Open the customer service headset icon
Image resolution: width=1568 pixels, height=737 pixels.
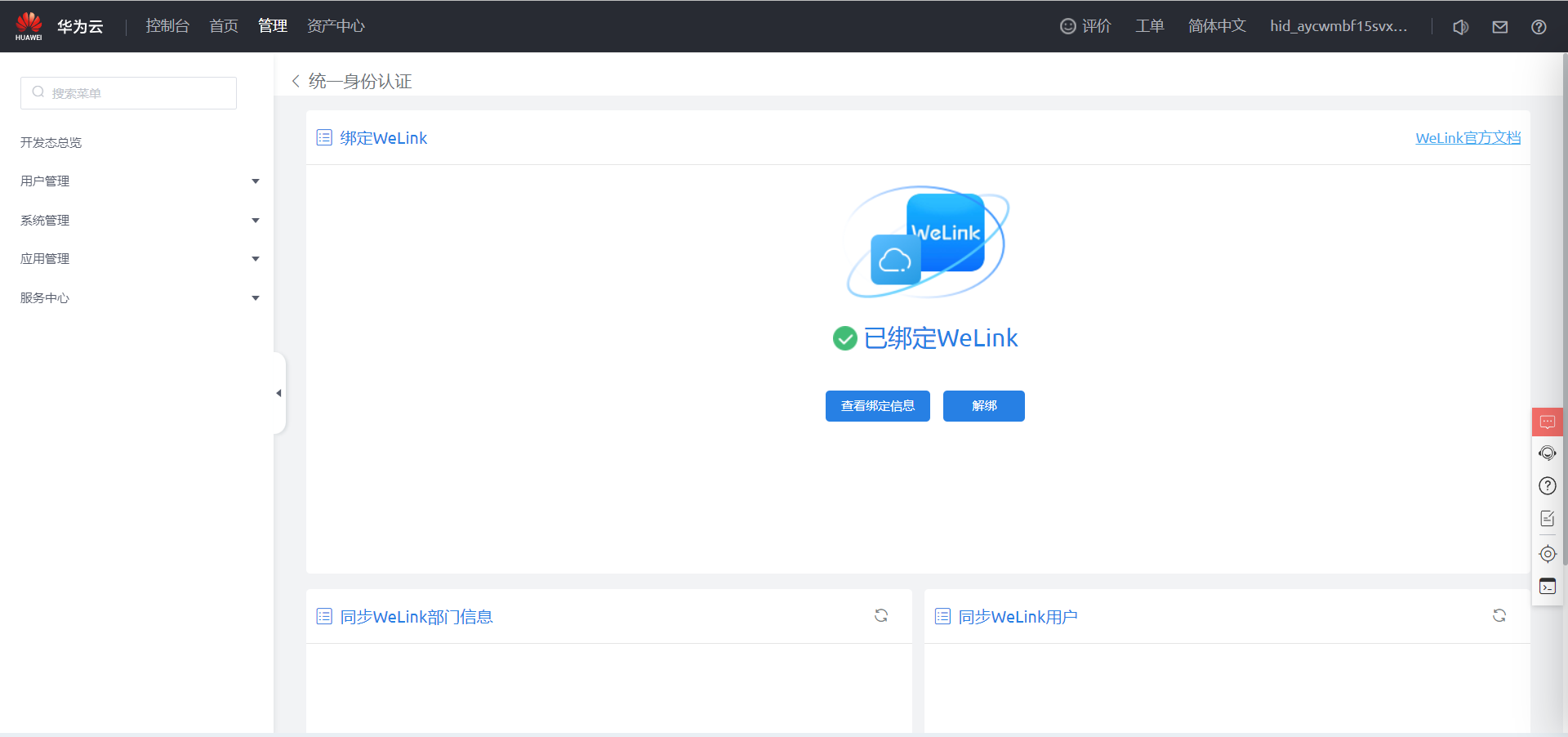1548,453
